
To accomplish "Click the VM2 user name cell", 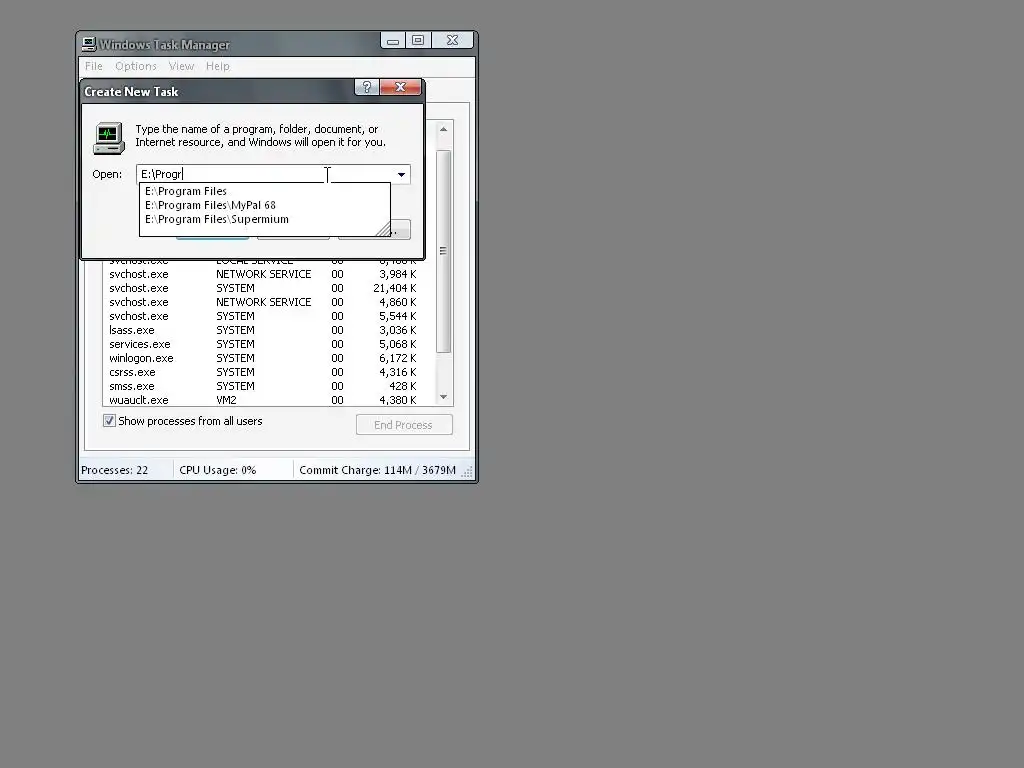I will point(227,400).
